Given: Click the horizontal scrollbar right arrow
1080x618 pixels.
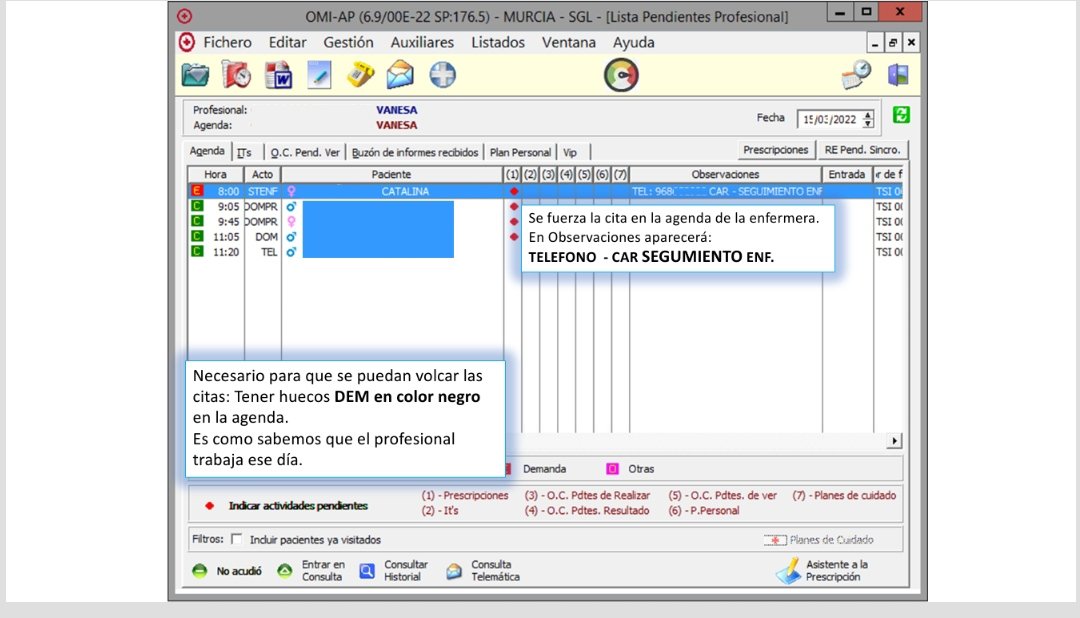Looking at the screenshot, I should (x=894, y=441).
